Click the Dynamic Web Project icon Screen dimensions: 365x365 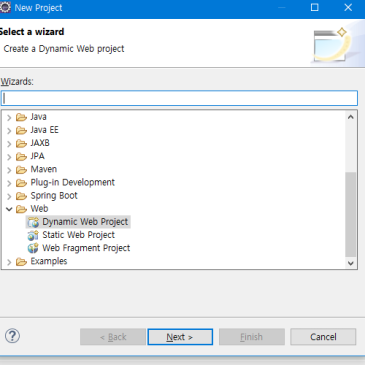[x=33, y=222]
